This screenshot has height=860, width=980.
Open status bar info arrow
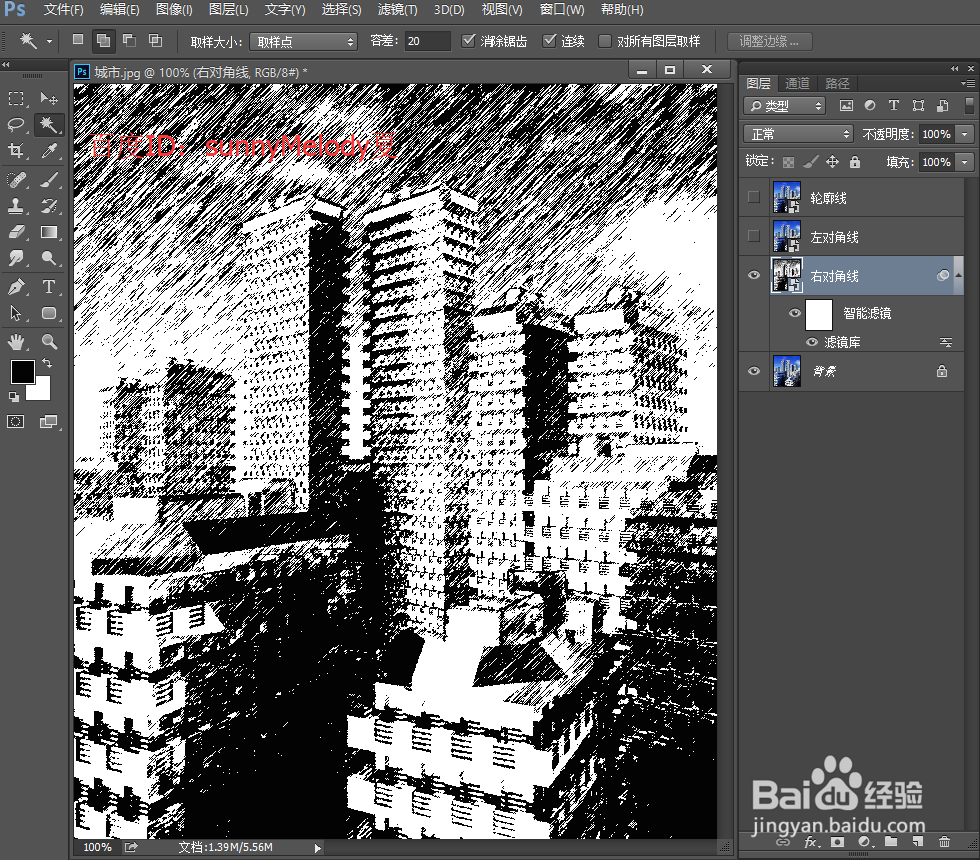pyautogui.click(x=317, y=848)
